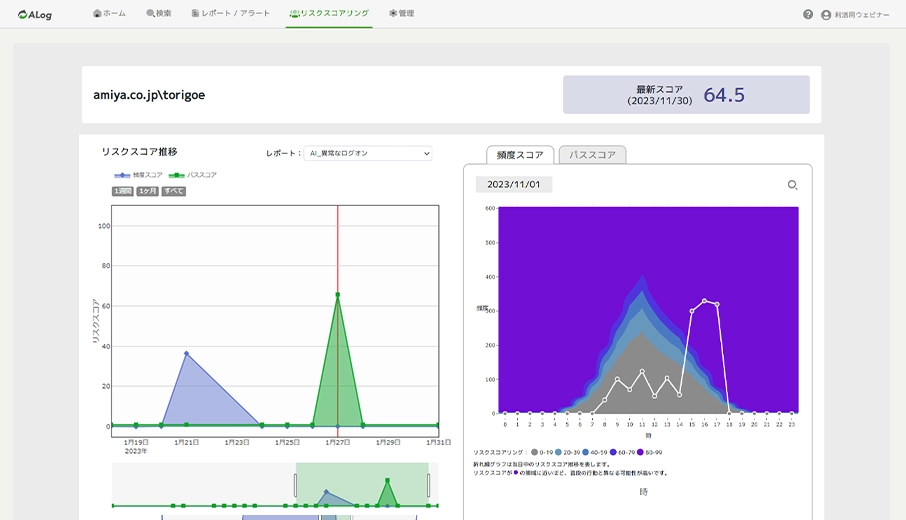Click the 20-39 legend swatch

pos(558,452)
